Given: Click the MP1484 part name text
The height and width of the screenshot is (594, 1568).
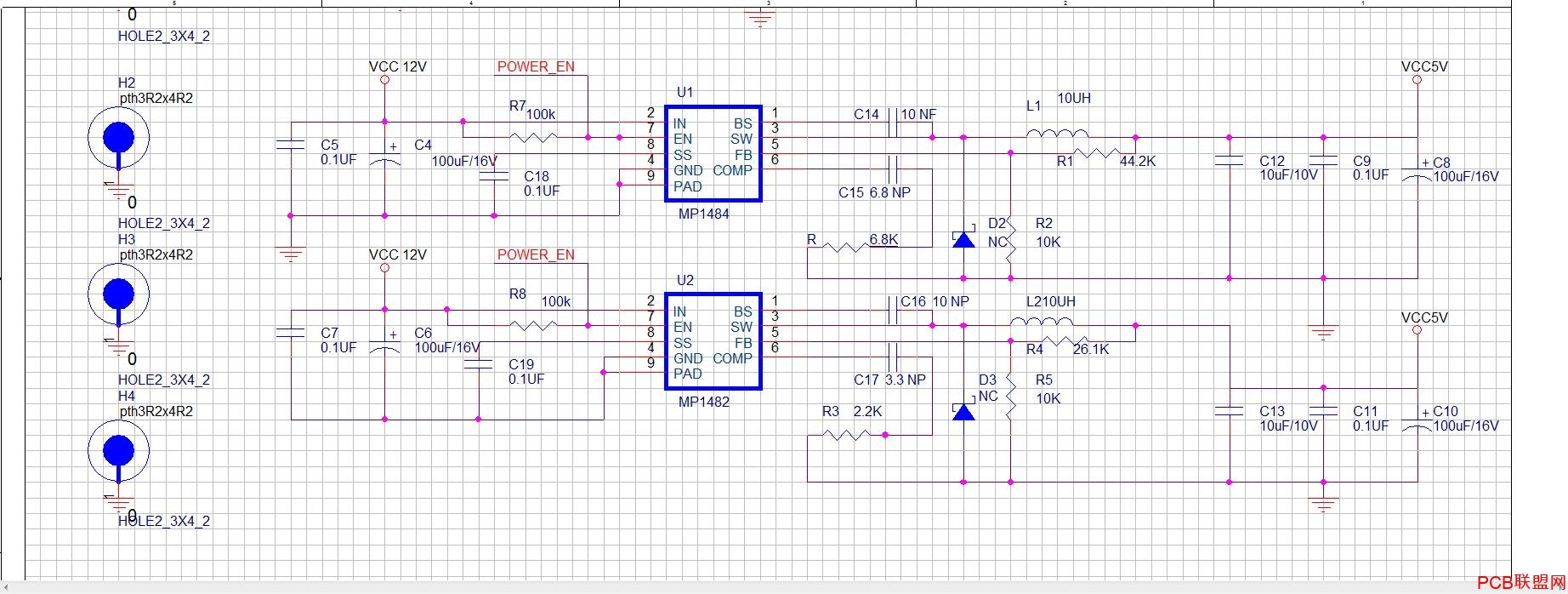Looking at the screenshot, I should click(704, 214).
